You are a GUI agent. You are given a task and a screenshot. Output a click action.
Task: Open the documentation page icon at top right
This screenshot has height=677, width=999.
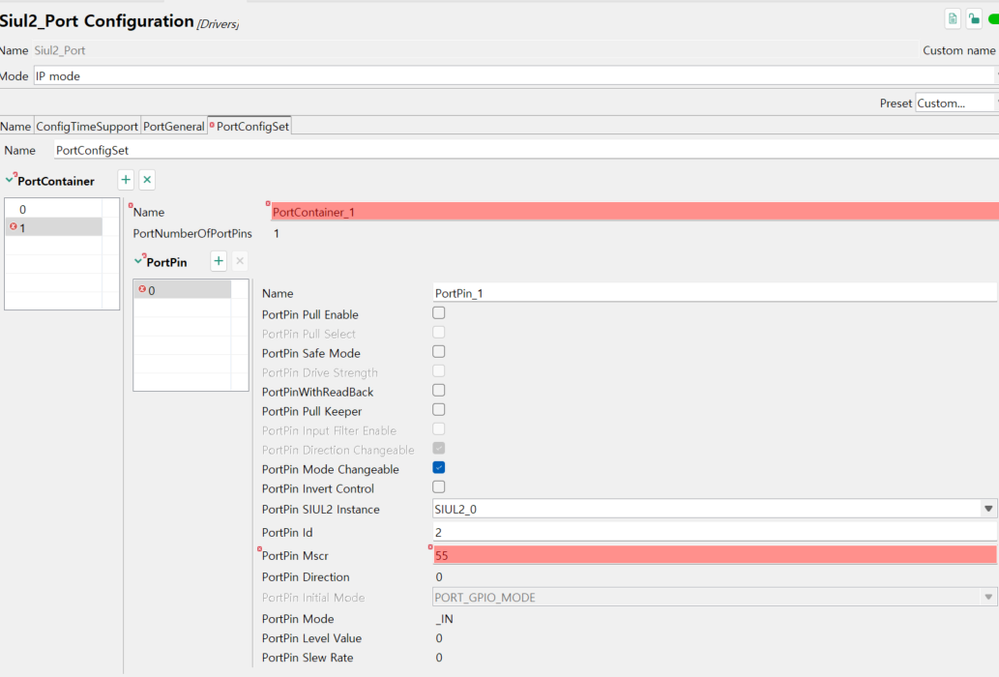[x=952, y=19]
